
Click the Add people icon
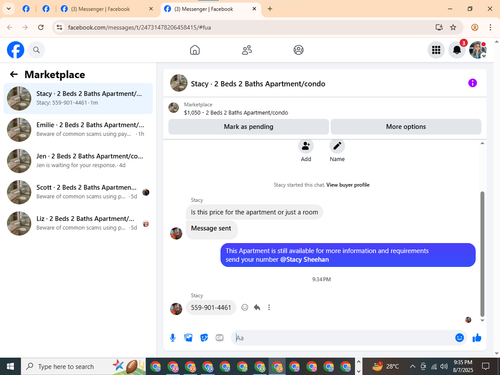tap(306, 146)
